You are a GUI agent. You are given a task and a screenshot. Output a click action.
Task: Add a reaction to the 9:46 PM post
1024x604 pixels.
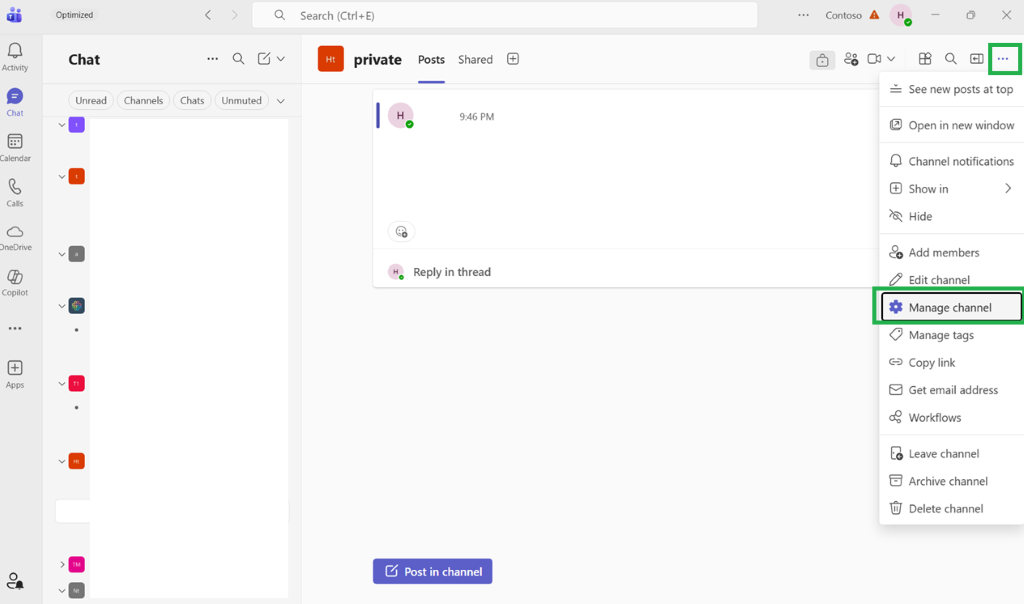(401, 232)
